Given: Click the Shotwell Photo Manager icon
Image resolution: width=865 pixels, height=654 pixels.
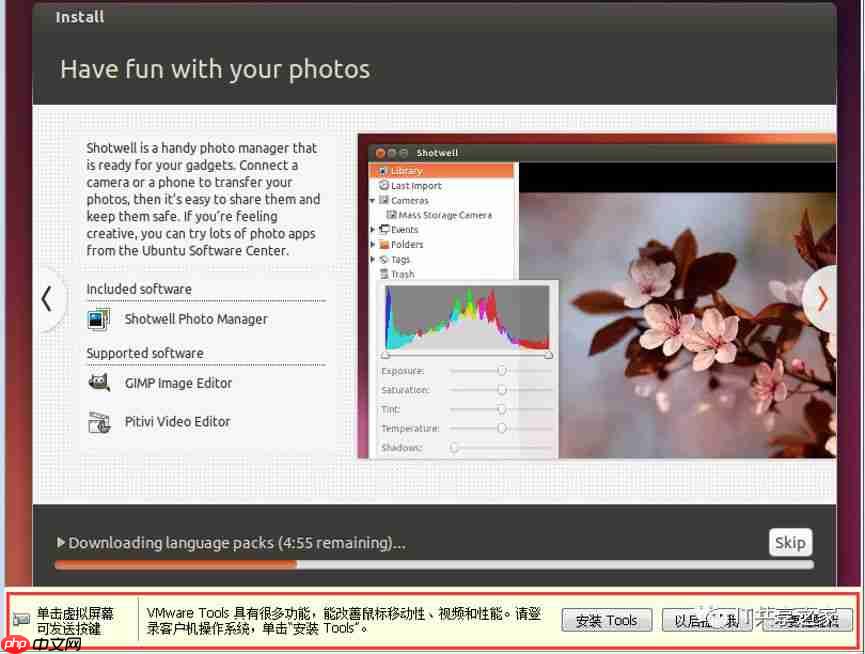Looking at the screenshot, I should [98, 319].
